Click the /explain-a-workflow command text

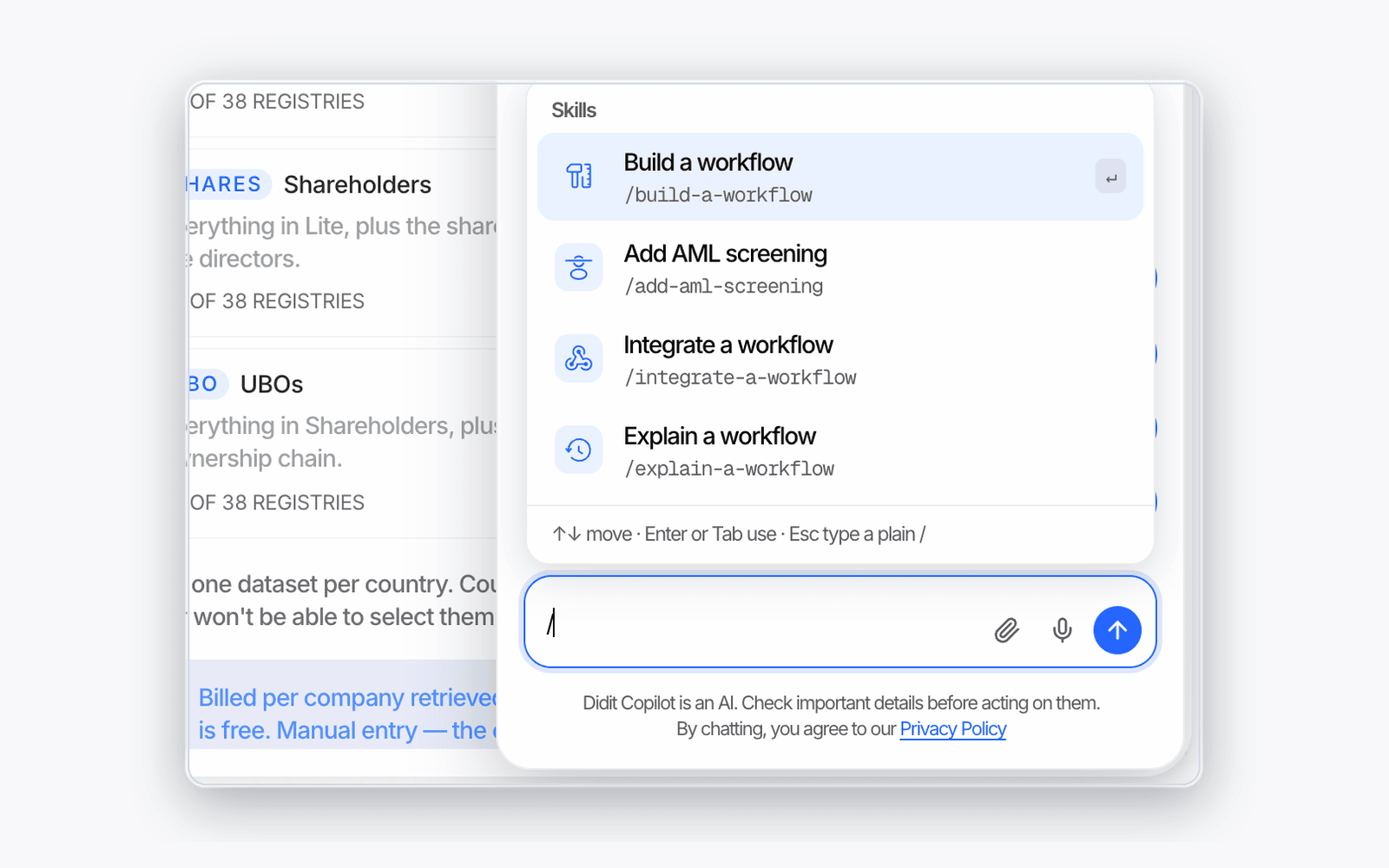coord(729,469)
